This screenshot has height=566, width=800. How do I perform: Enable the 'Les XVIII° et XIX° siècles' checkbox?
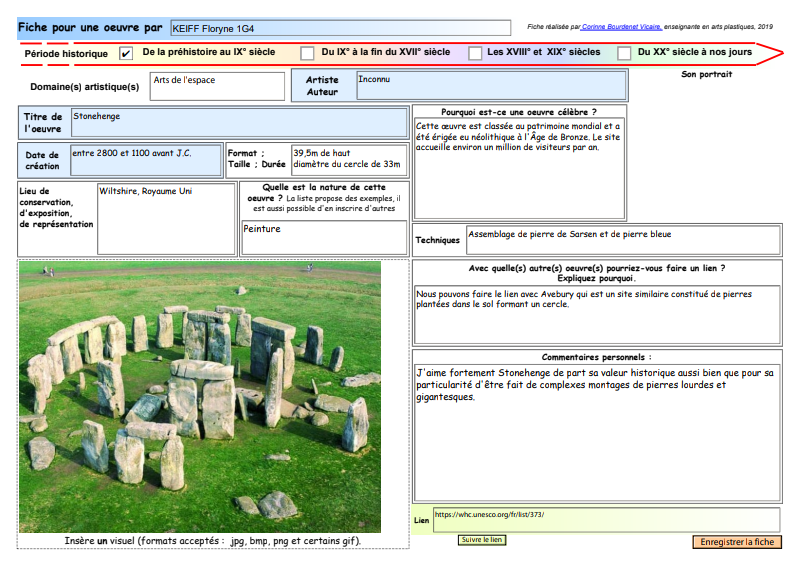(x=476, y=53)
